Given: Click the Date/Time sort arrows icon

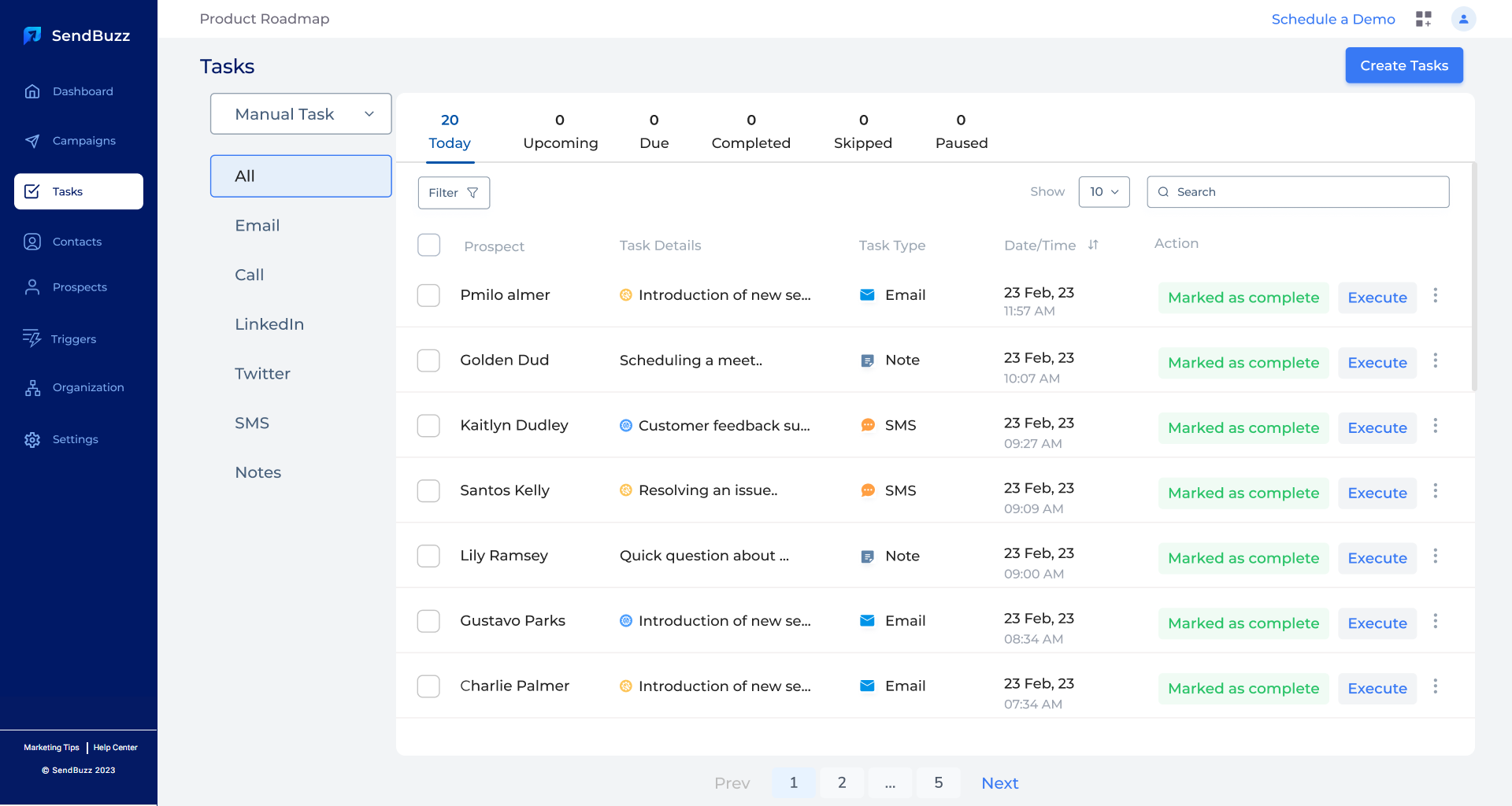Looking at the screenshot, I should pos(1093,245).
